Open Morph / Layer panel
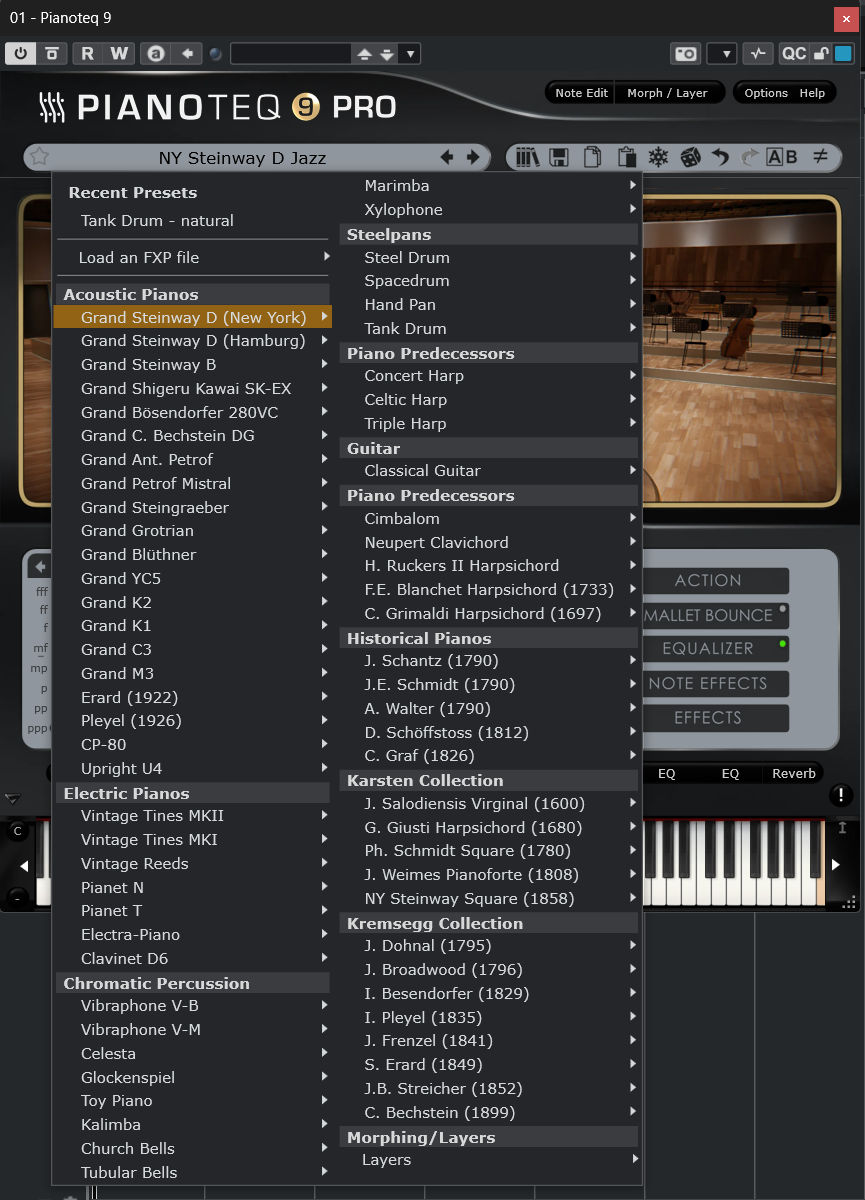Viewport: 865px width, 1200px height. pyautogui.click(x=667, y=93)
